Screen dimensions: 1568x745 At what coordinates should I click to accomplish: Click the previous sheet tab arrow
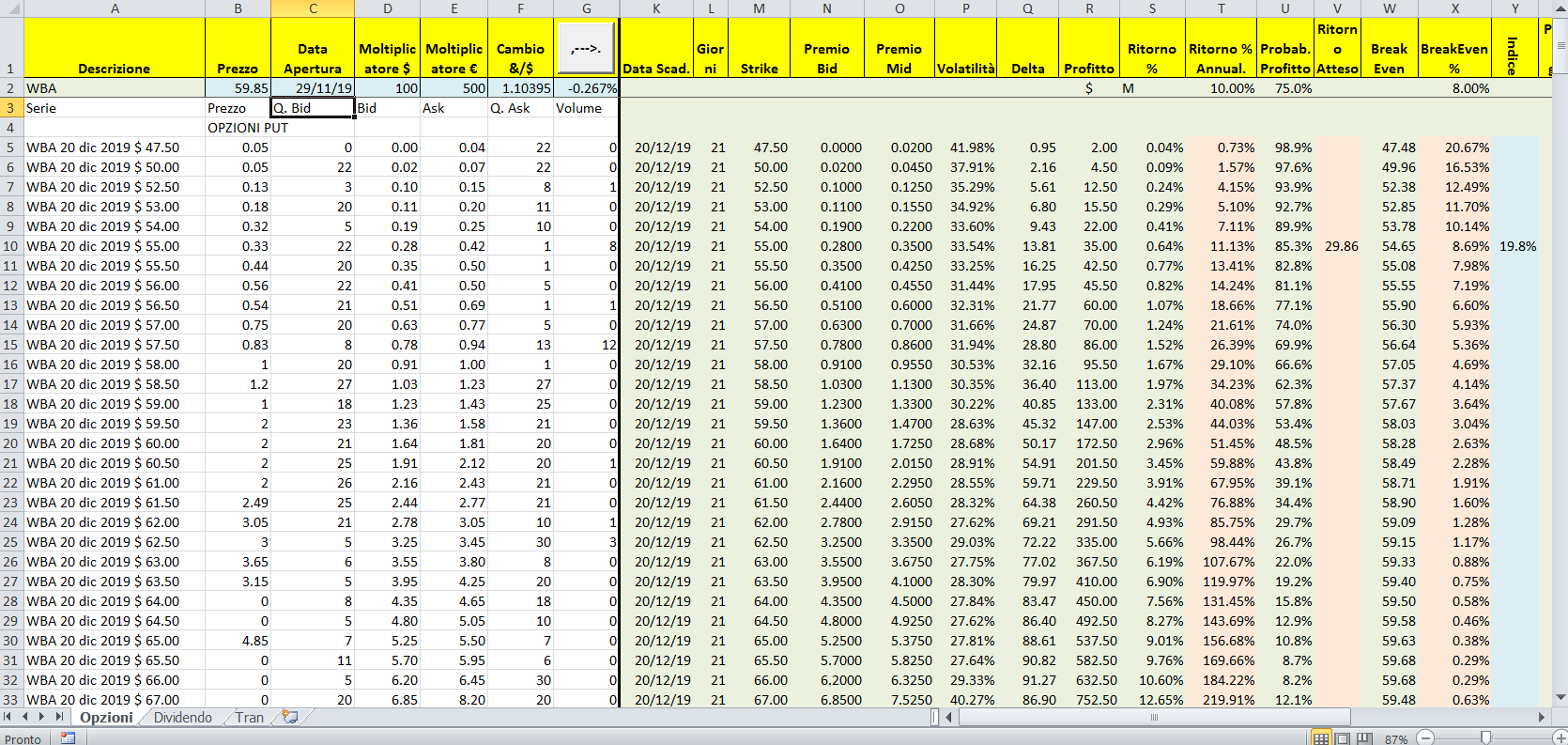[x=25, y=717]
